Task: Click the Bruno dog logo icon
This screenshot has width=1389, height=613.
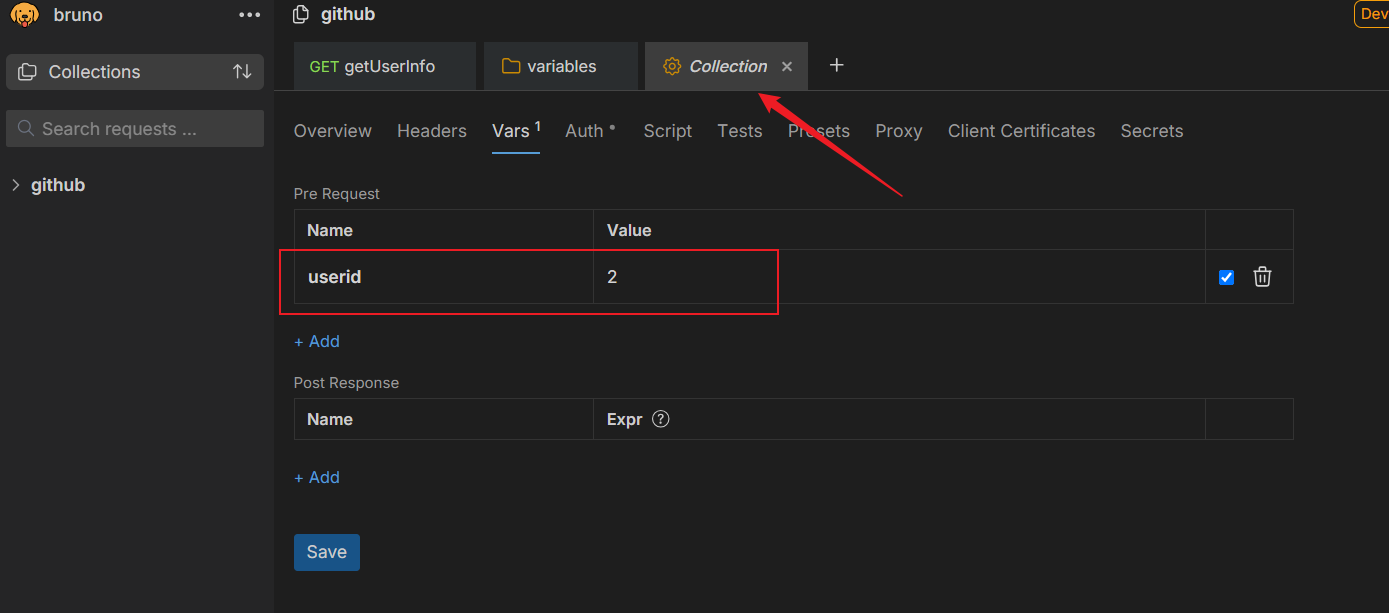Action: coord(24,14)
